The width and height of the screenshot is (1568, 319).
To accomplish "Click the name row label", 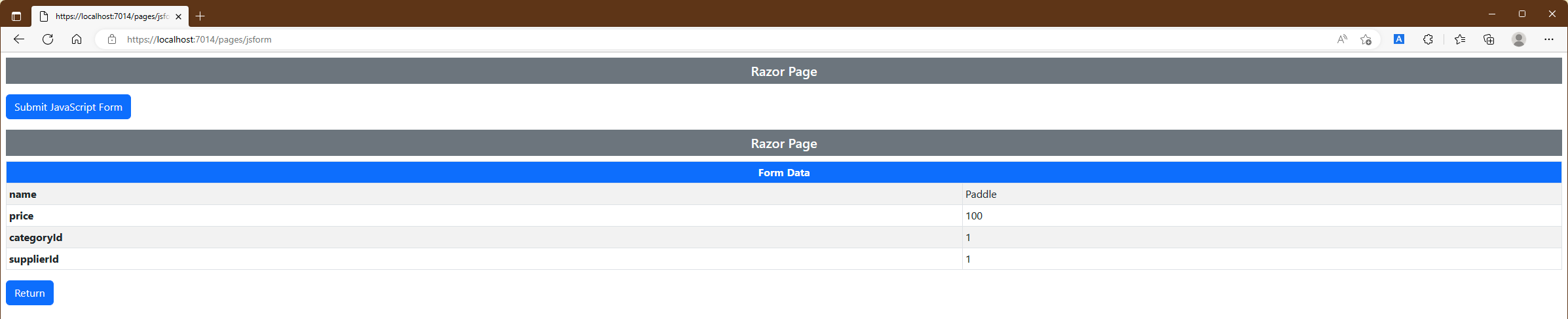I will [x=23, y=194].
